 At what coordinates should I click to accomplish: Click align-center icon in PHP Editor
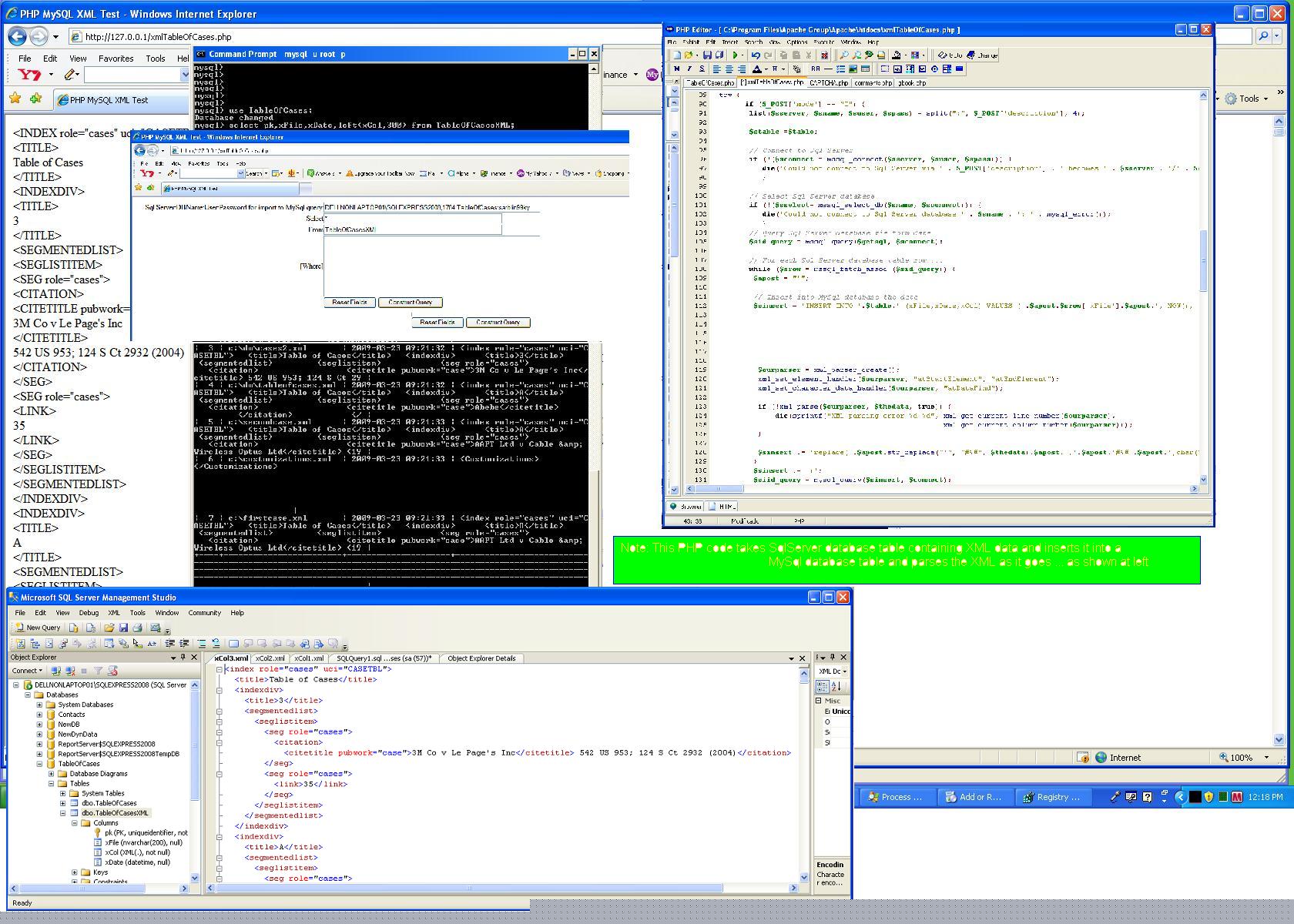[729, 69]
